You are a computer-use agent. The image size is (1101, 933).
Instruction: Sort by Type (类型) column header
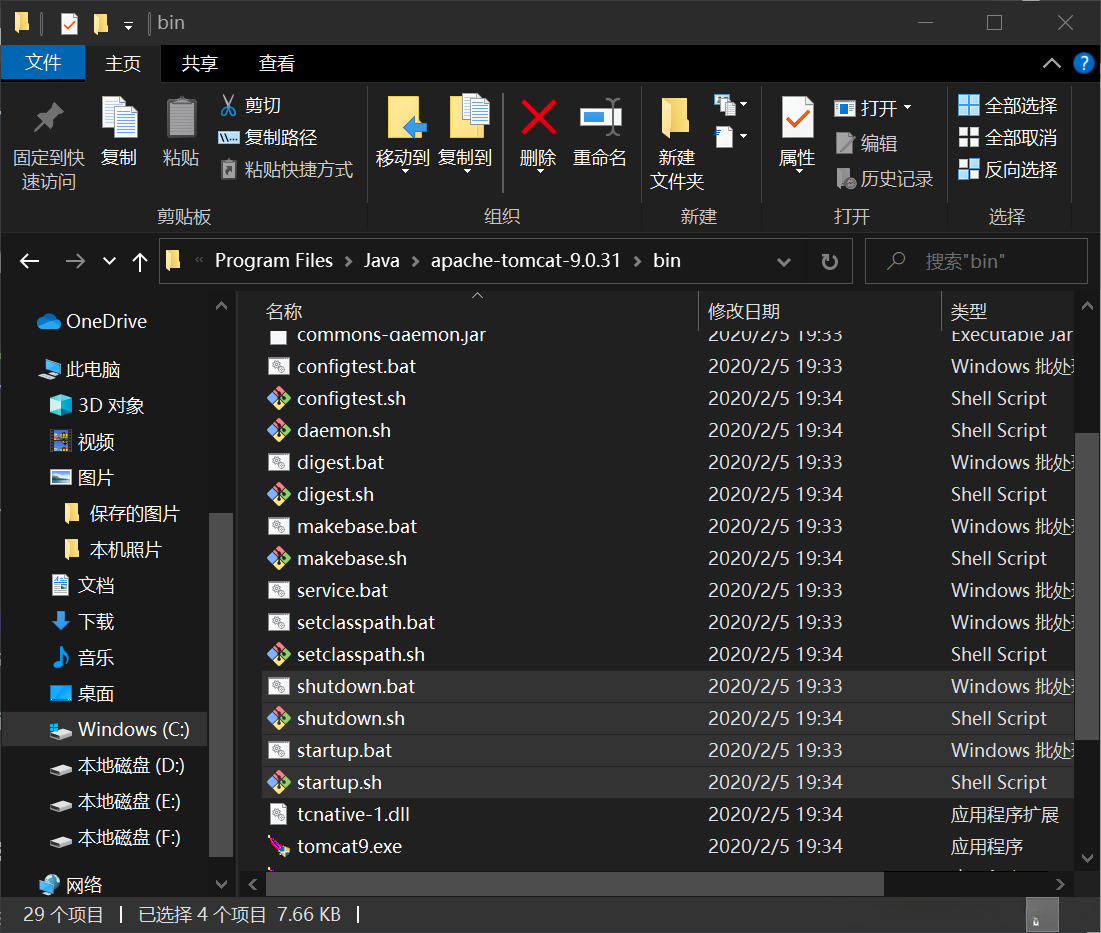point(968,311)
